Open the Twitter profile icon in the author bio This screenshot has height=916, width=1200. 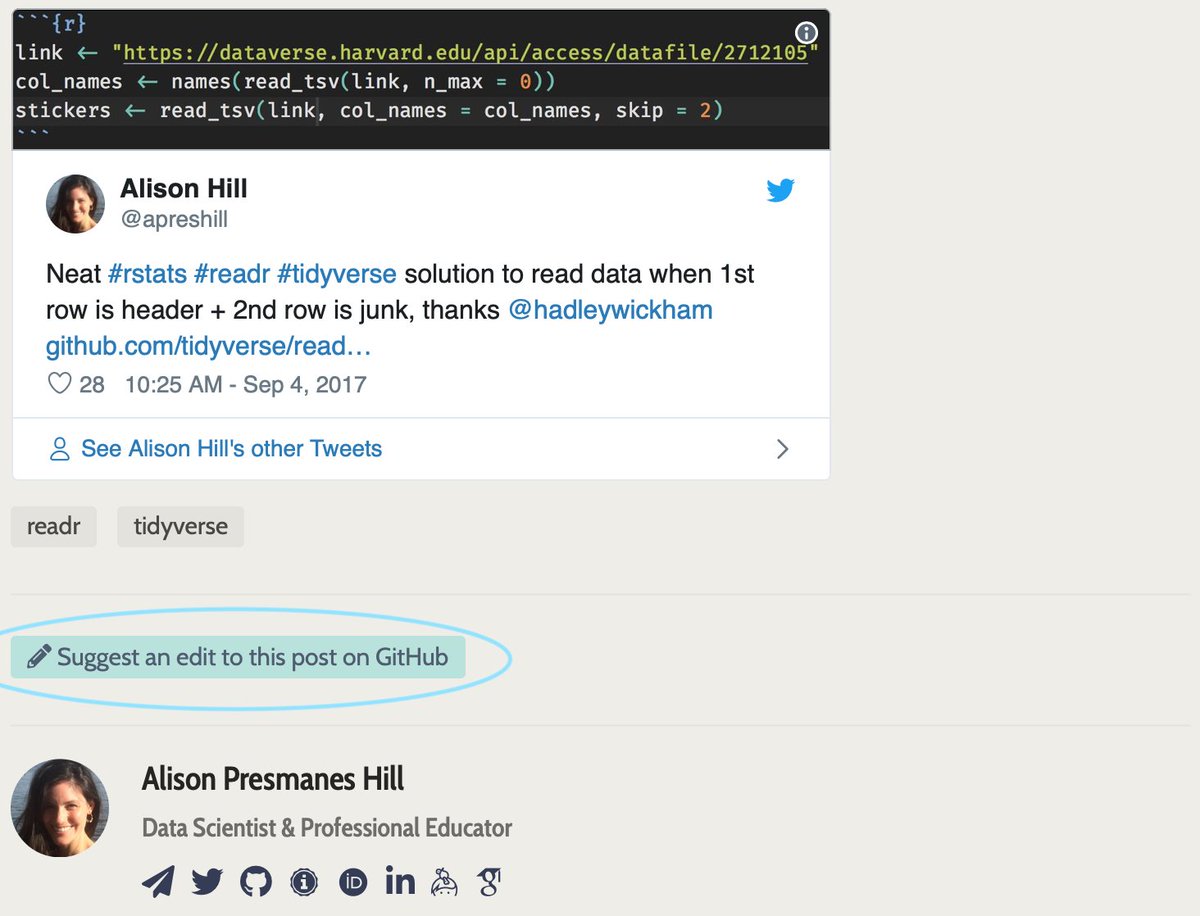click(x=207, y=881)
